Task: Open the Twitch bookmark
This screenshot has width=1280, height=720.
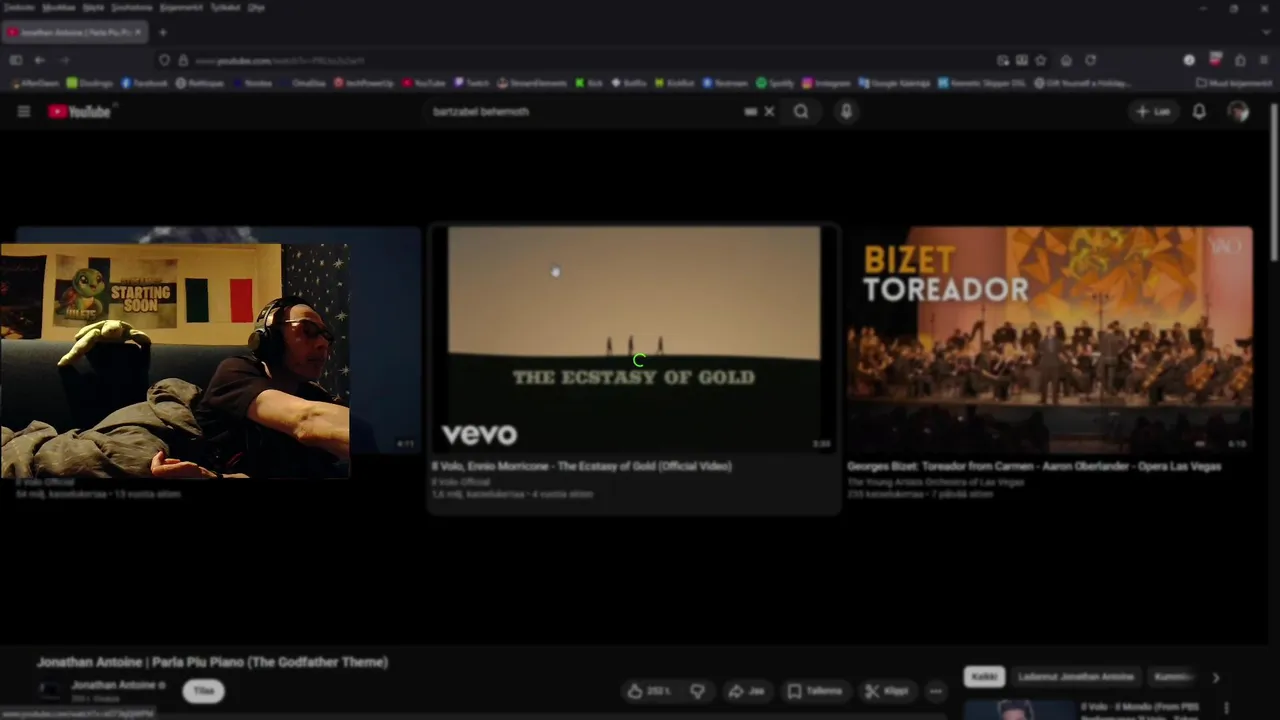Action: point(473,83)
